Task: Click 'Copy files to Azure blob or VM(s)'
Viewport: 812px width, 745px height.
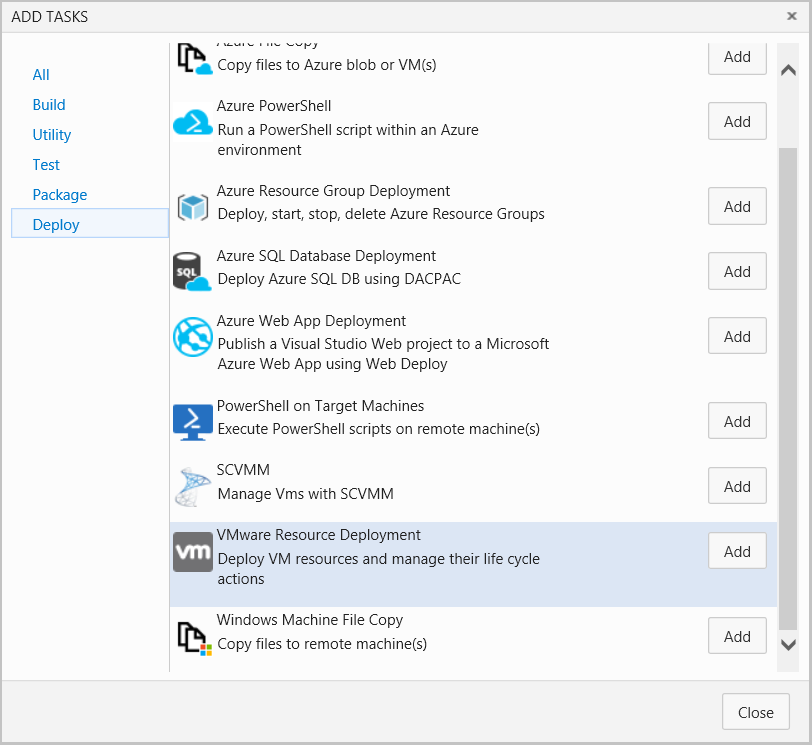Action: (x=327, y=65)
